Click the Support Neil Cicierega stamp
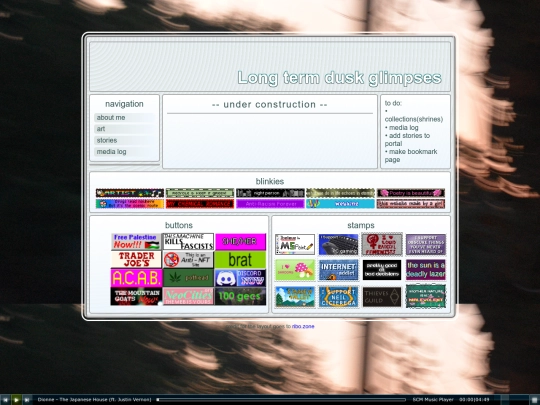 click(x=339, y=297)
